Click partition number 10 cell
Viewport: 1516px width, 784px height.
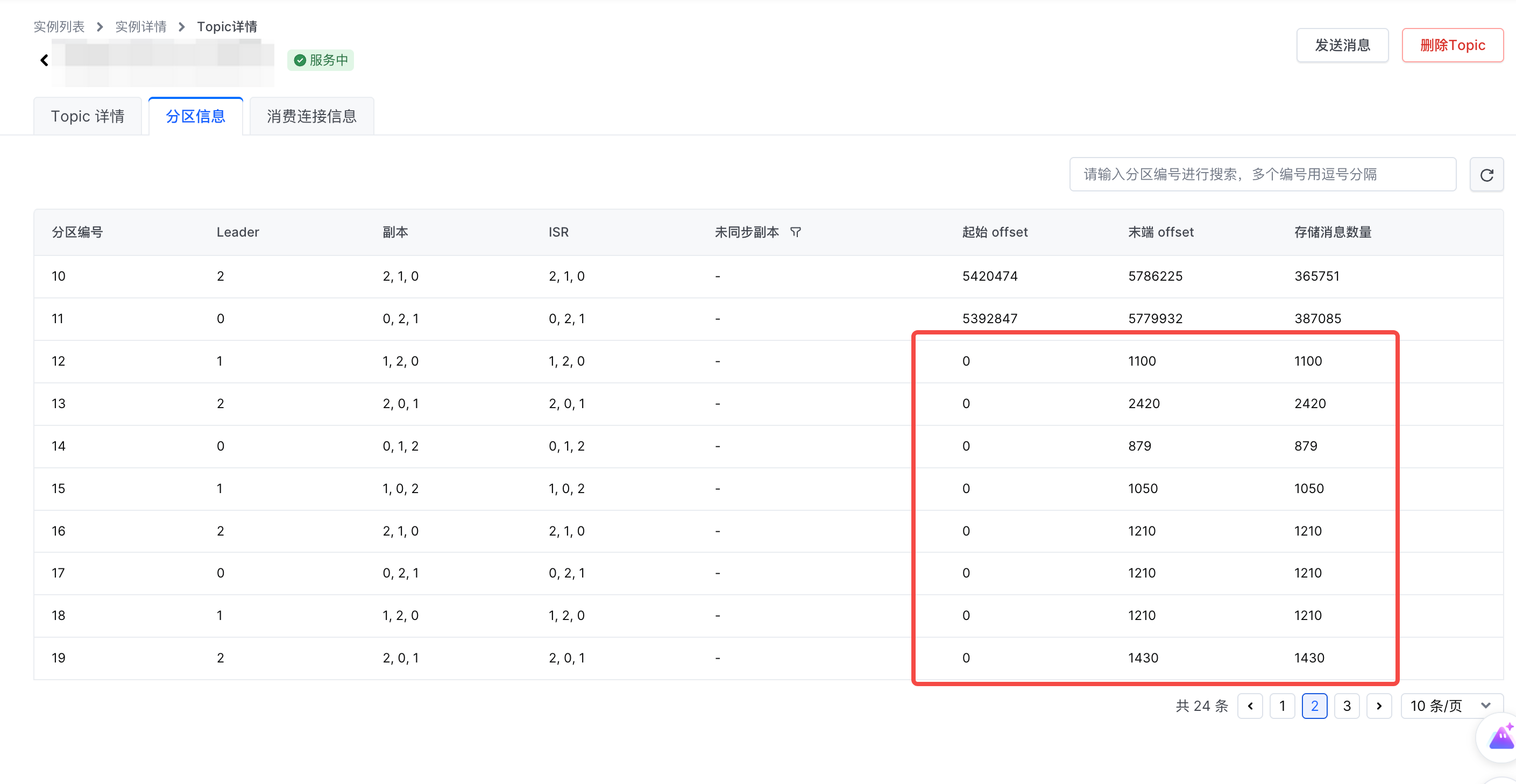tap(58, 276)
